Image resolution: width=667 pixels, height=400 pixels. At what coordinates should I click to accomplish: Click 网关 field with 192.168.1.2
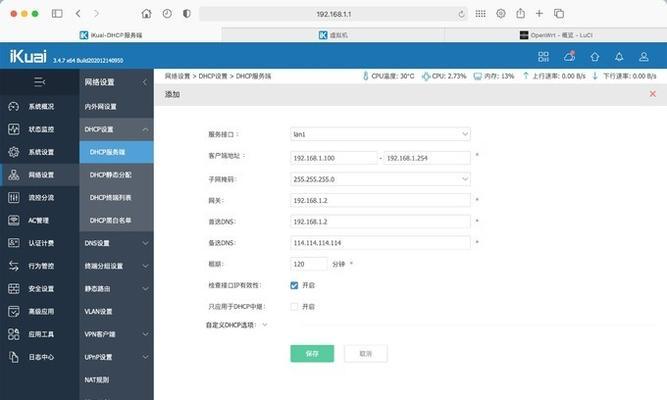[x=380, y=200]
